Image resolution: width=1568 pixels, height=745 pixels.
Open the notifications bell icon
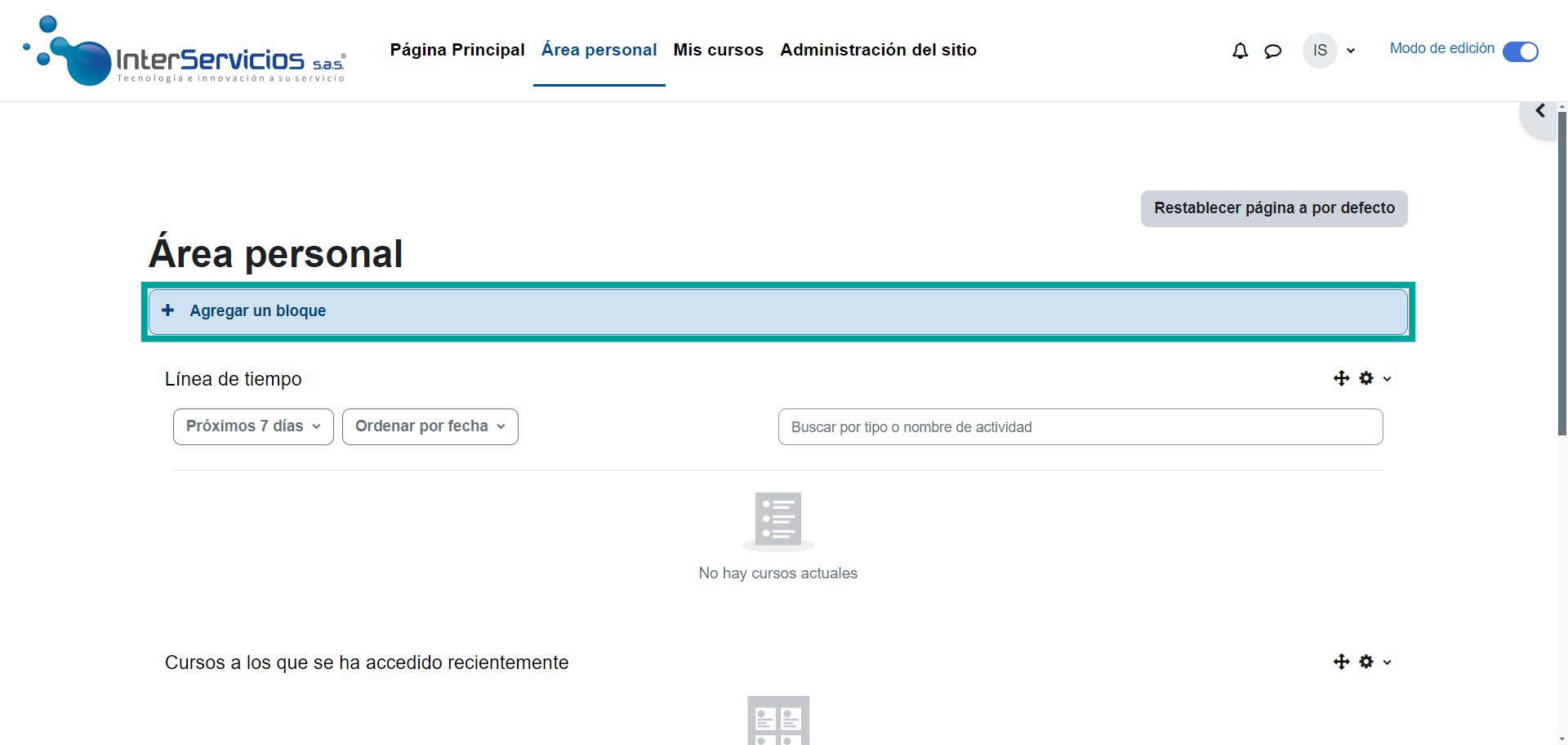tap(1240, 51)
